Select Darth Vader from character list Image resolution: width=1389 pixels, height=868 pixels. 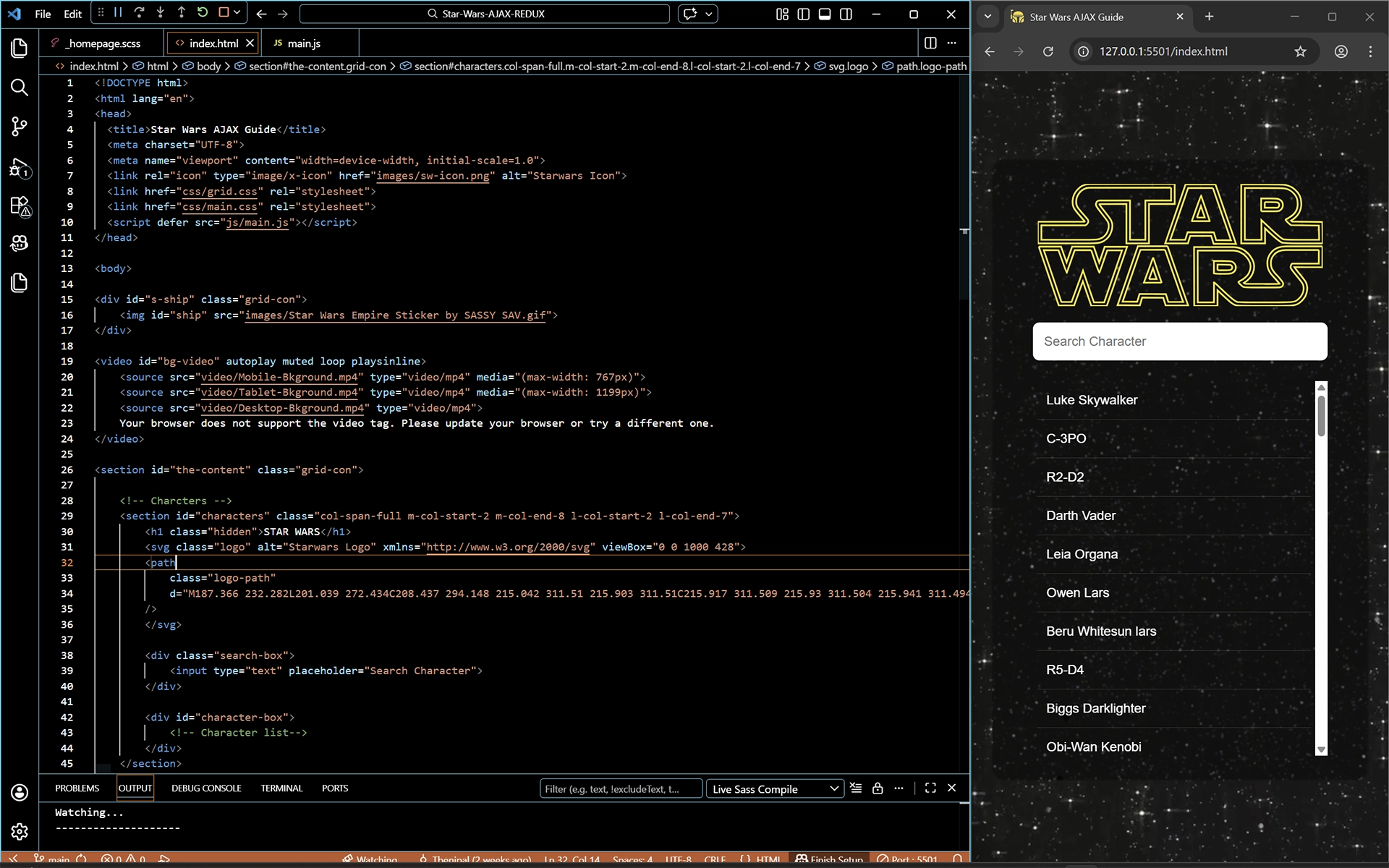1081,516
